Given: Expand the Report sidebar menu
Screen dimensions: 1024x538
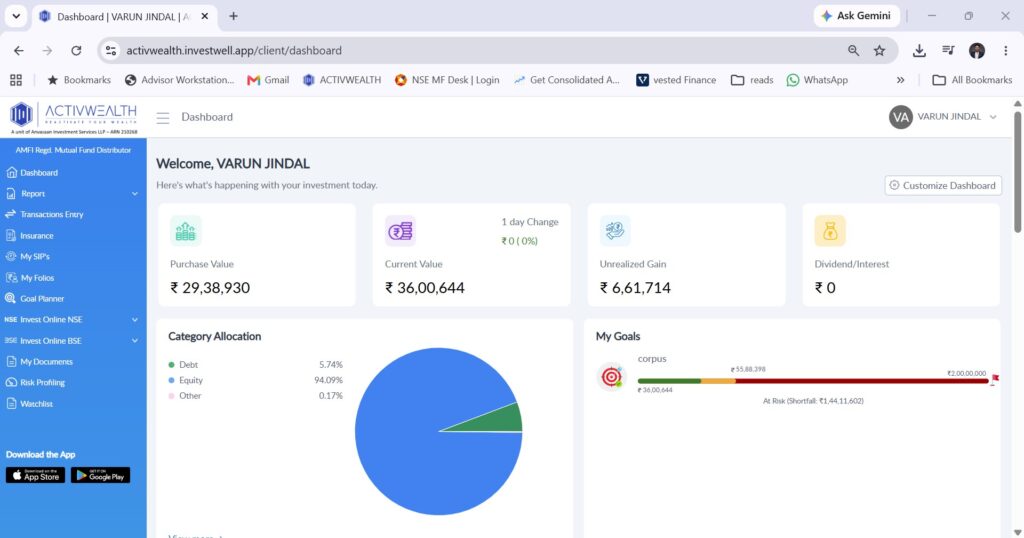Looking at the screenshot, I should (73, 193).
